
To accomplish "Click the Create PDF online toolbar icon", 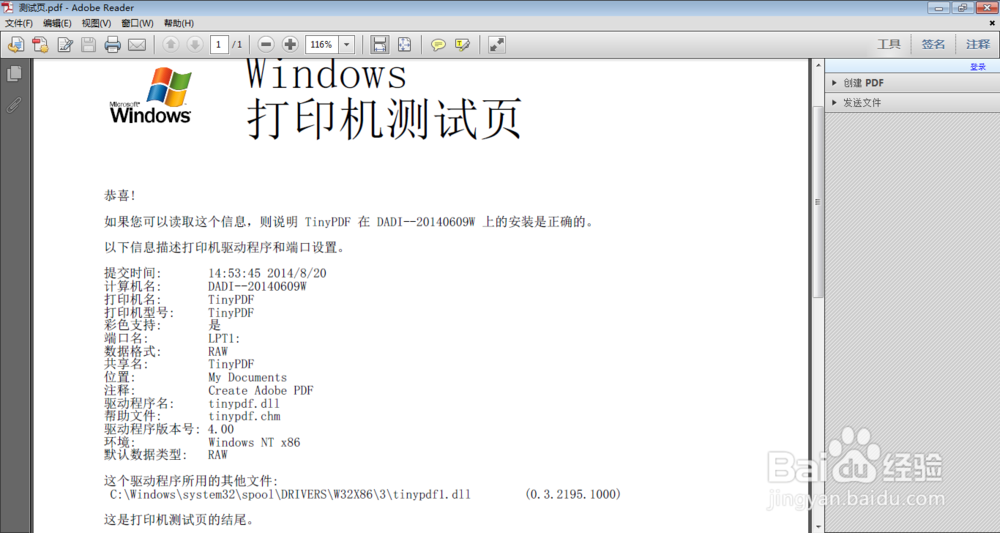I will pyautogui.click(x=16, y=45).
